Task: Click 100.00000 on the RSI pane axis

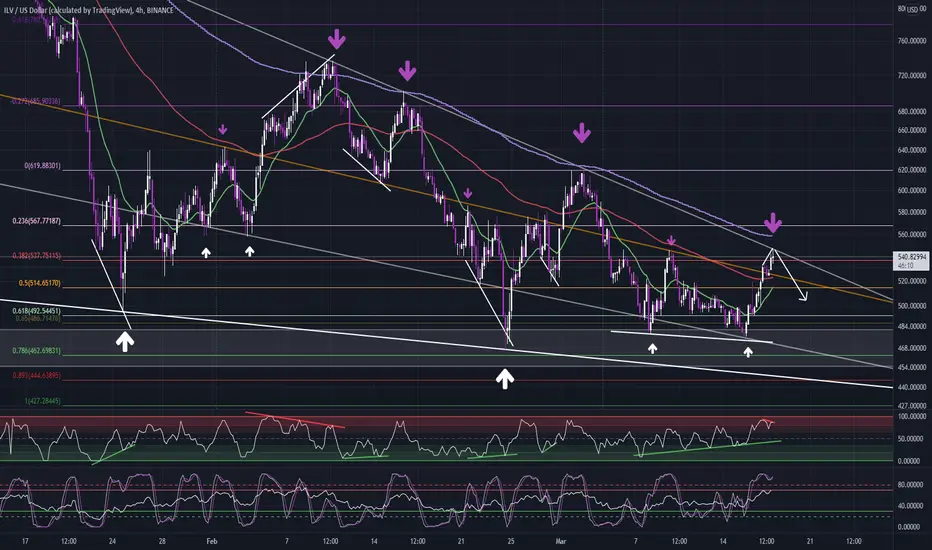Action: click(912, 417)
